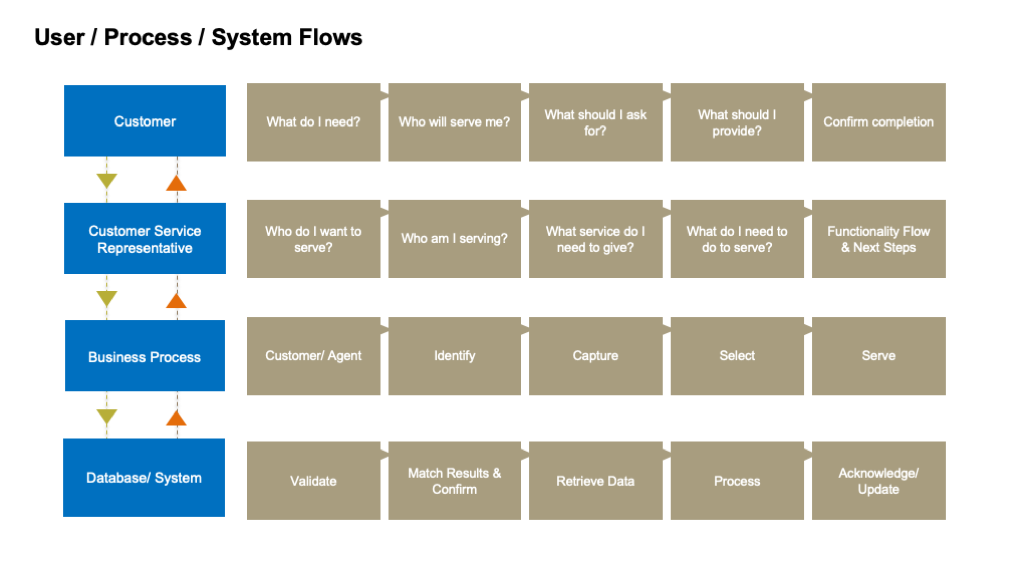Select the "Validate" system step

[x=313, y=481]
